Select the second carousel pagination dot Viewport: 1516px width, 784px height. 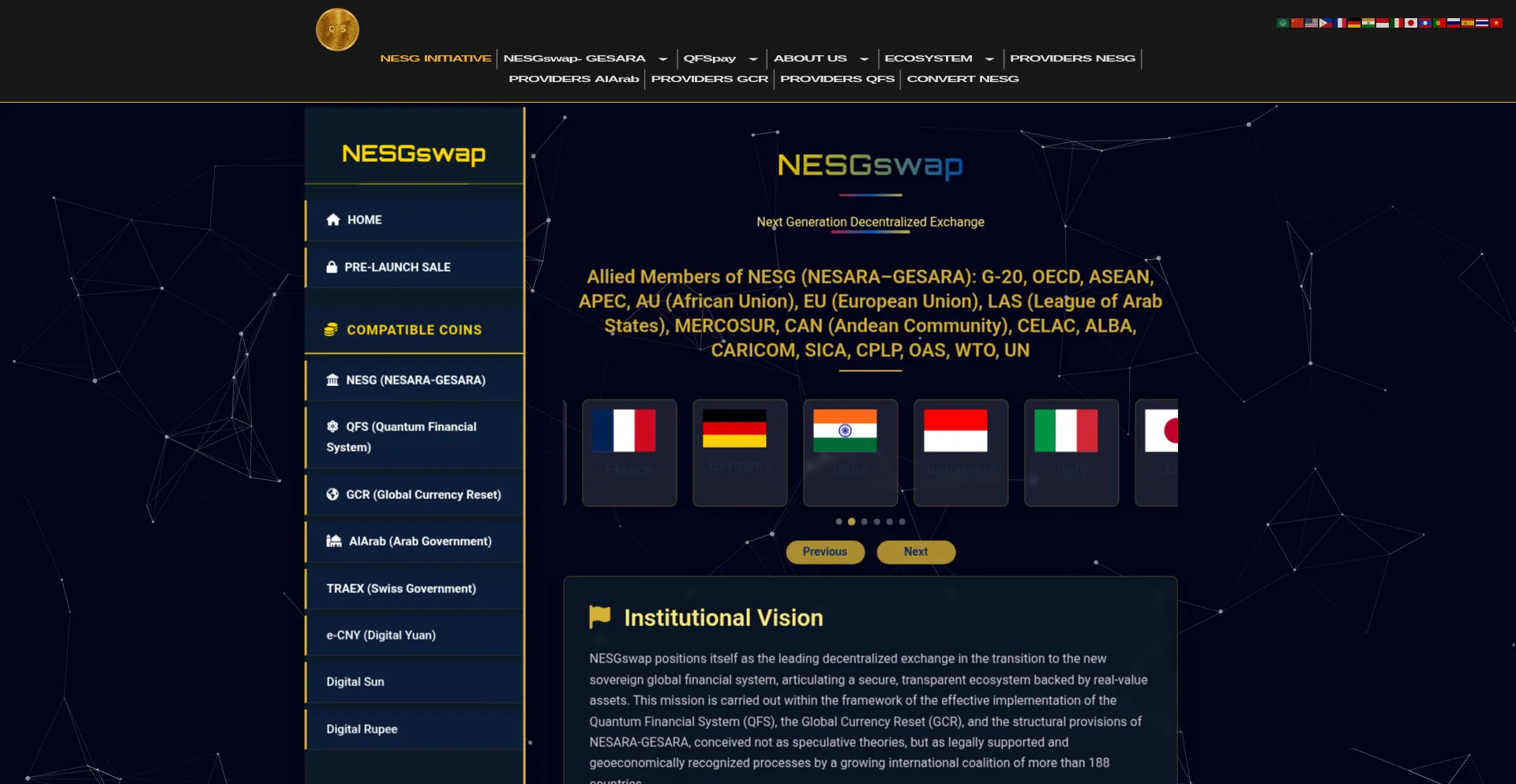point(851,522)
